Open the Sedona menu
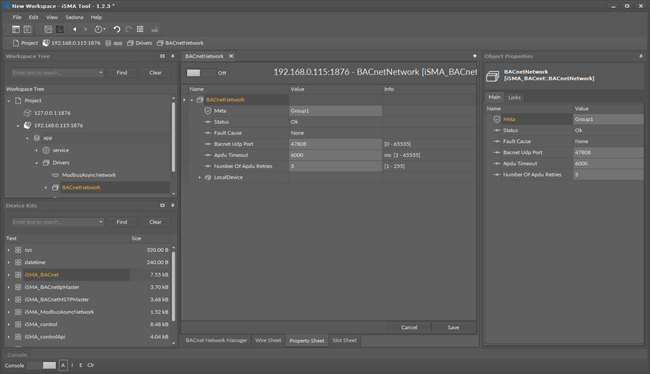Viewport: 650px width, 374px height. click(74, 17)
